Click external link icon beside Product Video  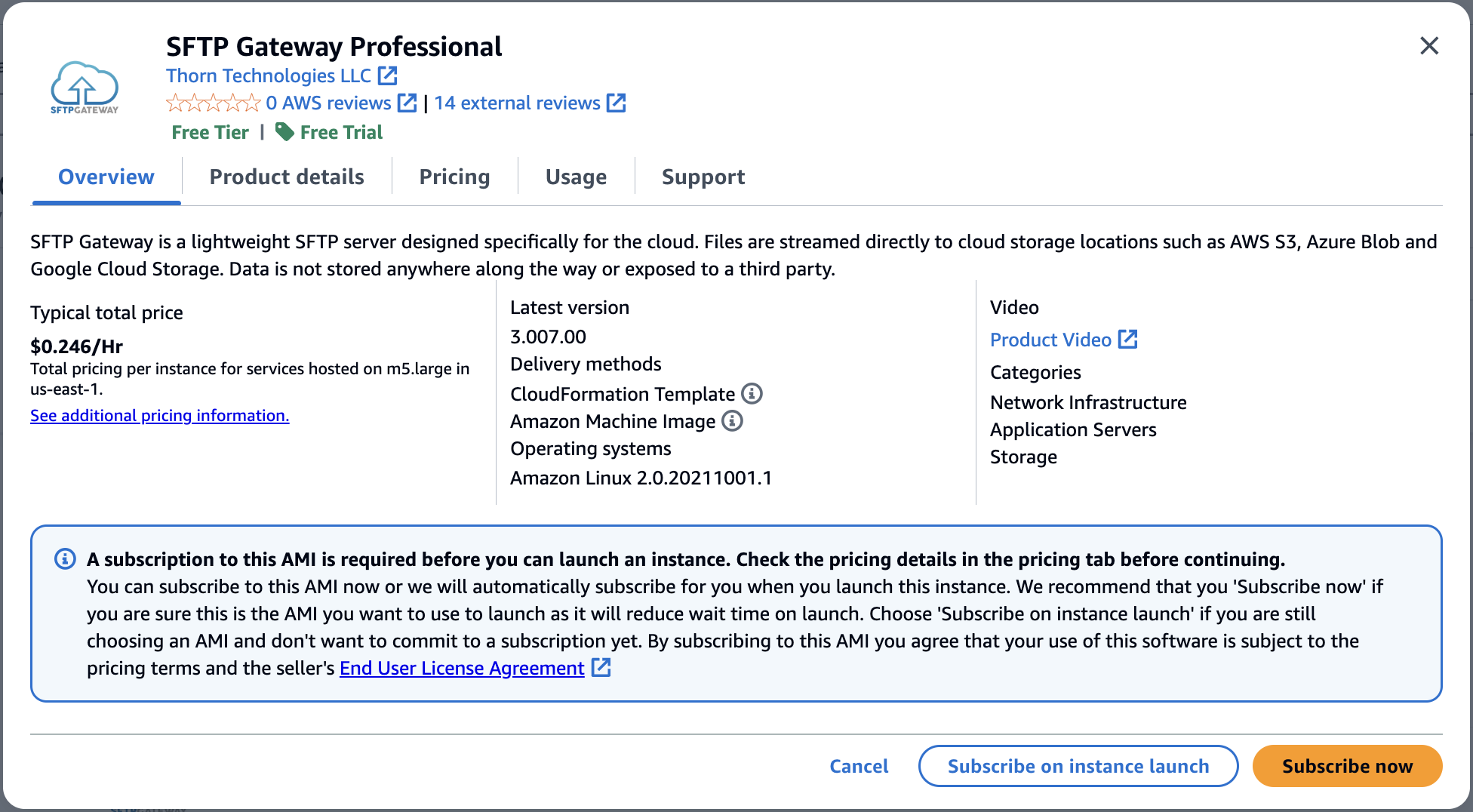[1127, 340]
